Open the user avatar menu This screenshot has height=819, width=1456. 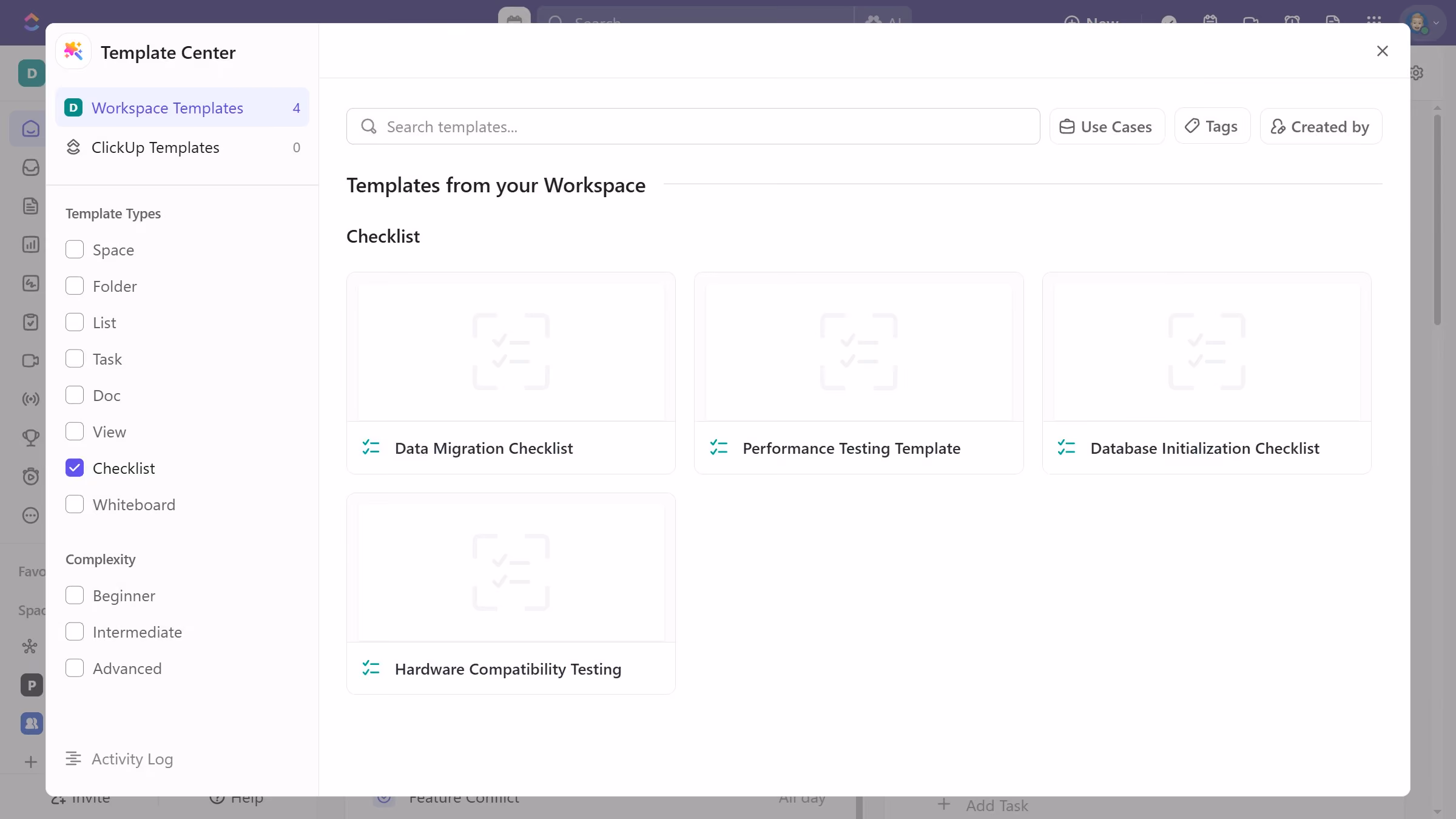(1423, 23)
